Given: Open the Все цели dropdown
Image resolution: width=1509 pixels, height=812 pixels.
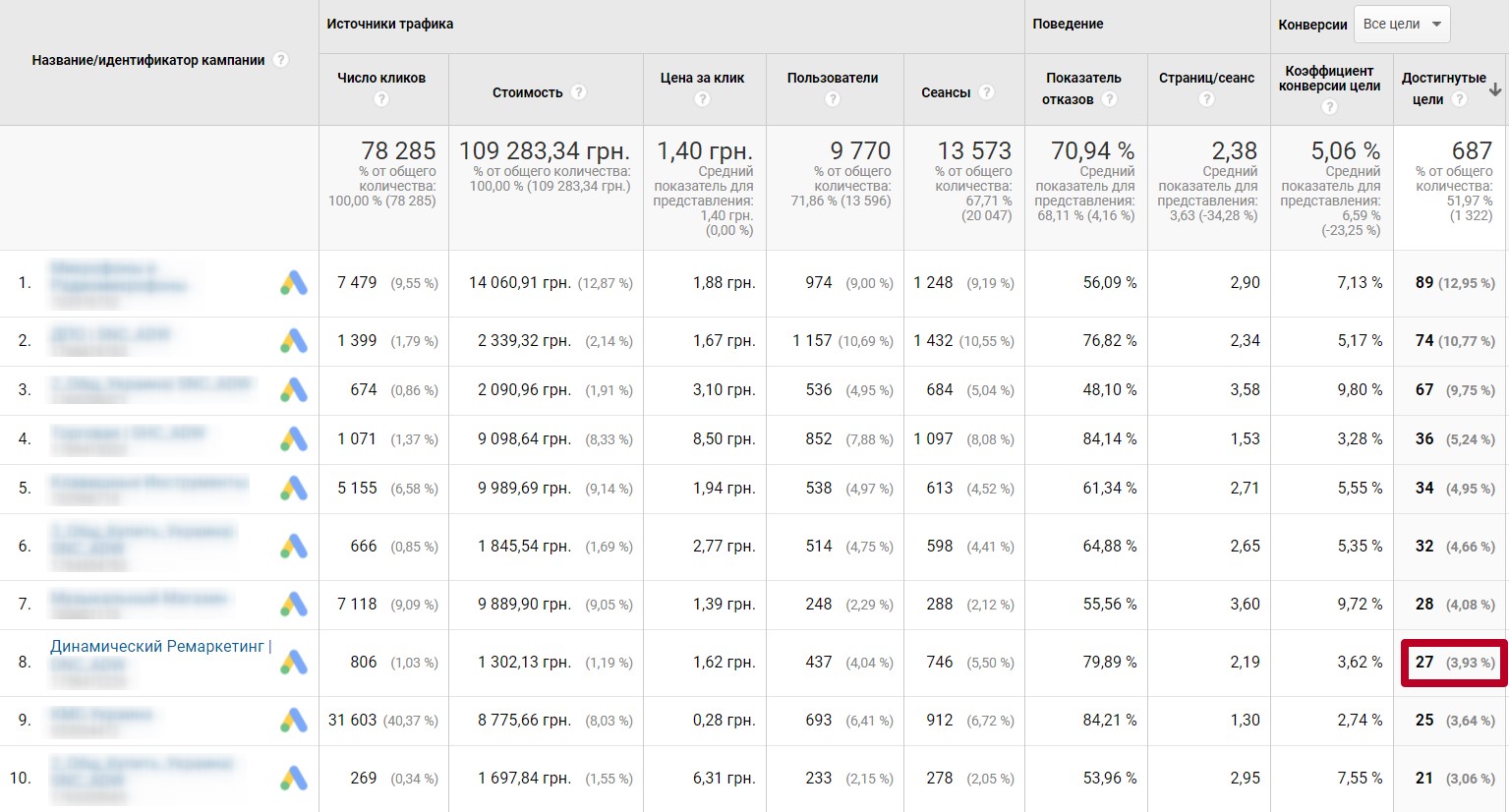Looking at the screenshot, I should click(1402, 25).
